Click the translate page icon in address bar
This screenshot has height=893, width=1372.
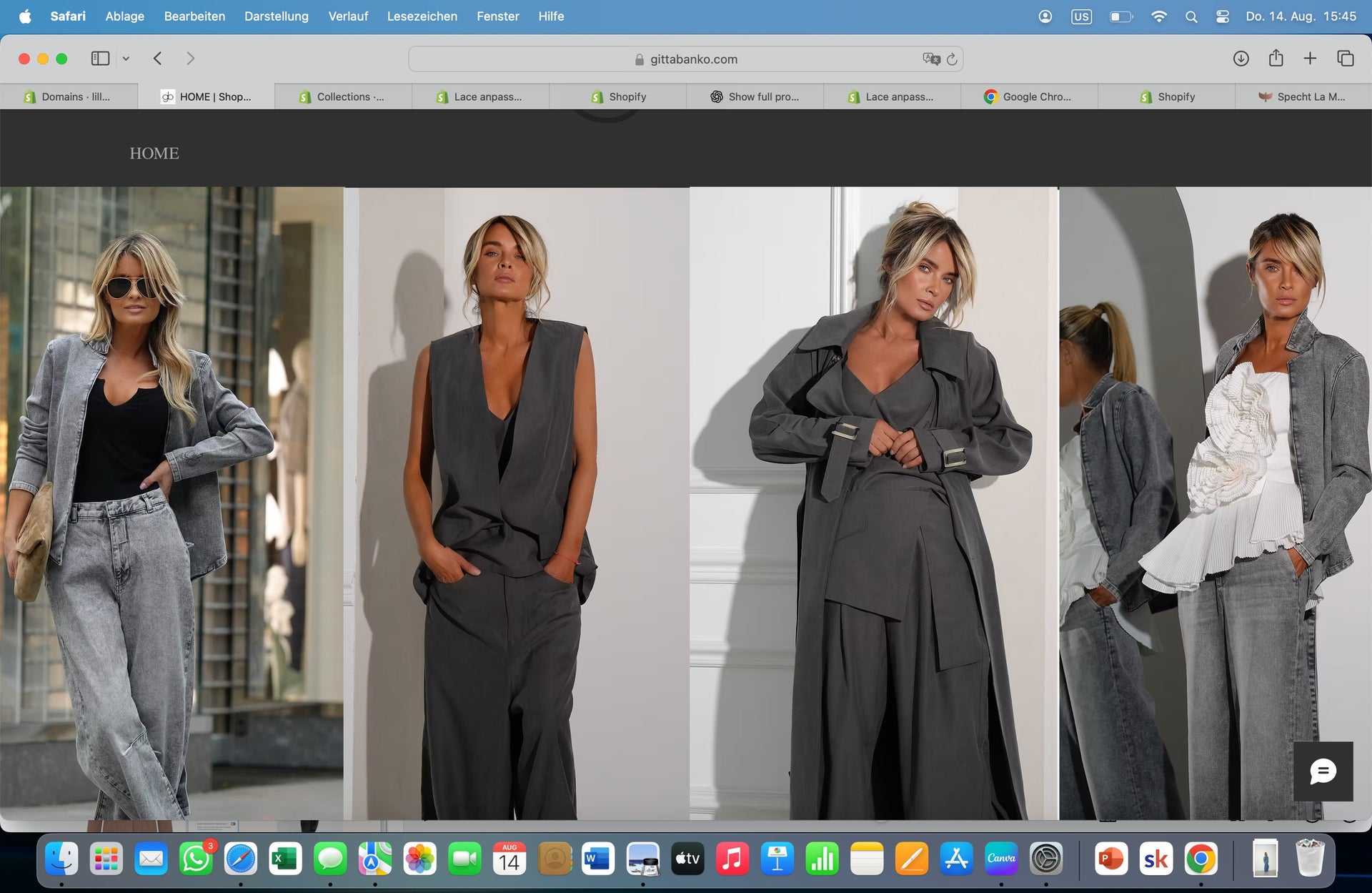(930, 59)
